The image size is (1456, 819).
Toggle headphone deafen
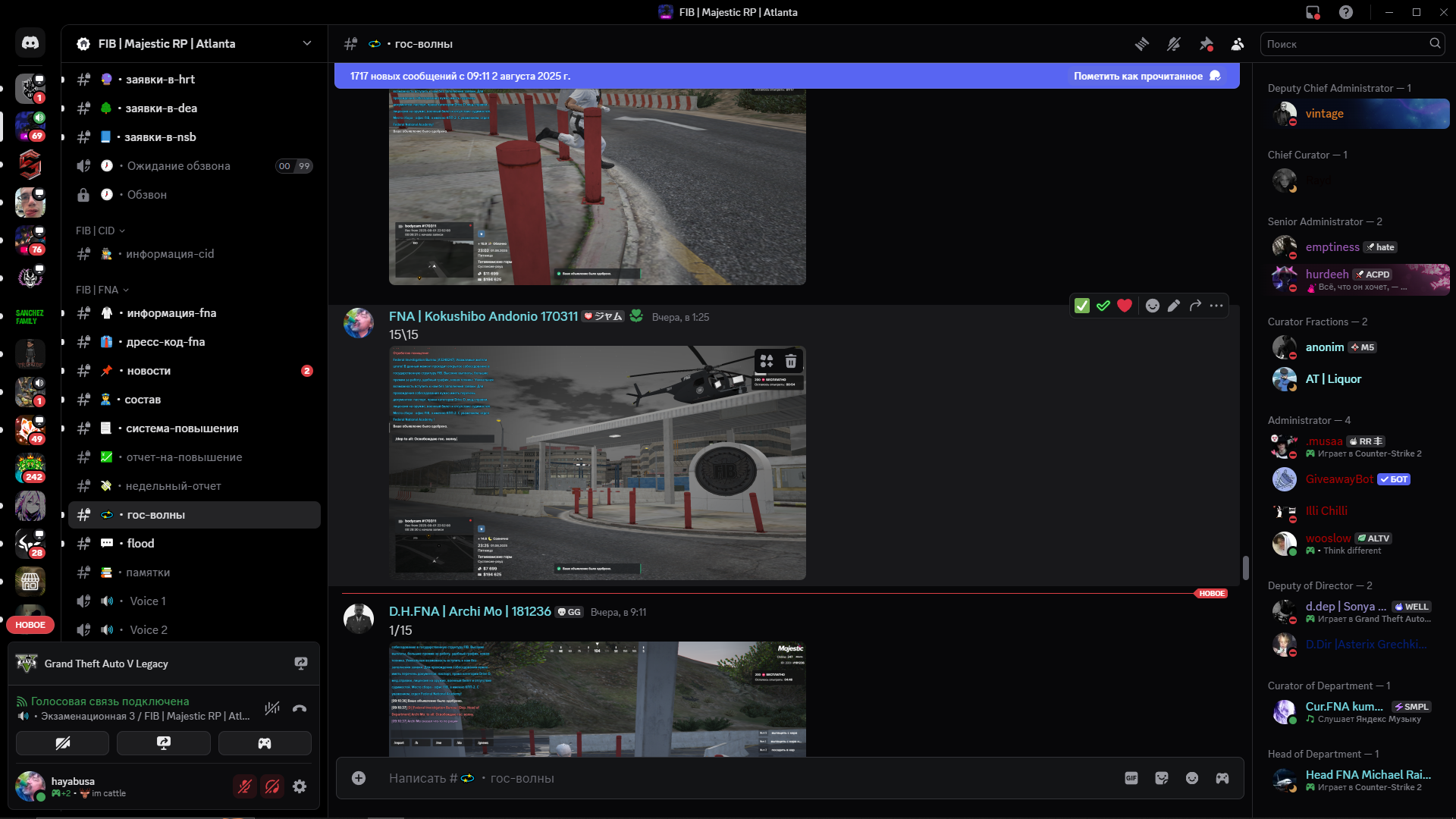tap(272, 786)
